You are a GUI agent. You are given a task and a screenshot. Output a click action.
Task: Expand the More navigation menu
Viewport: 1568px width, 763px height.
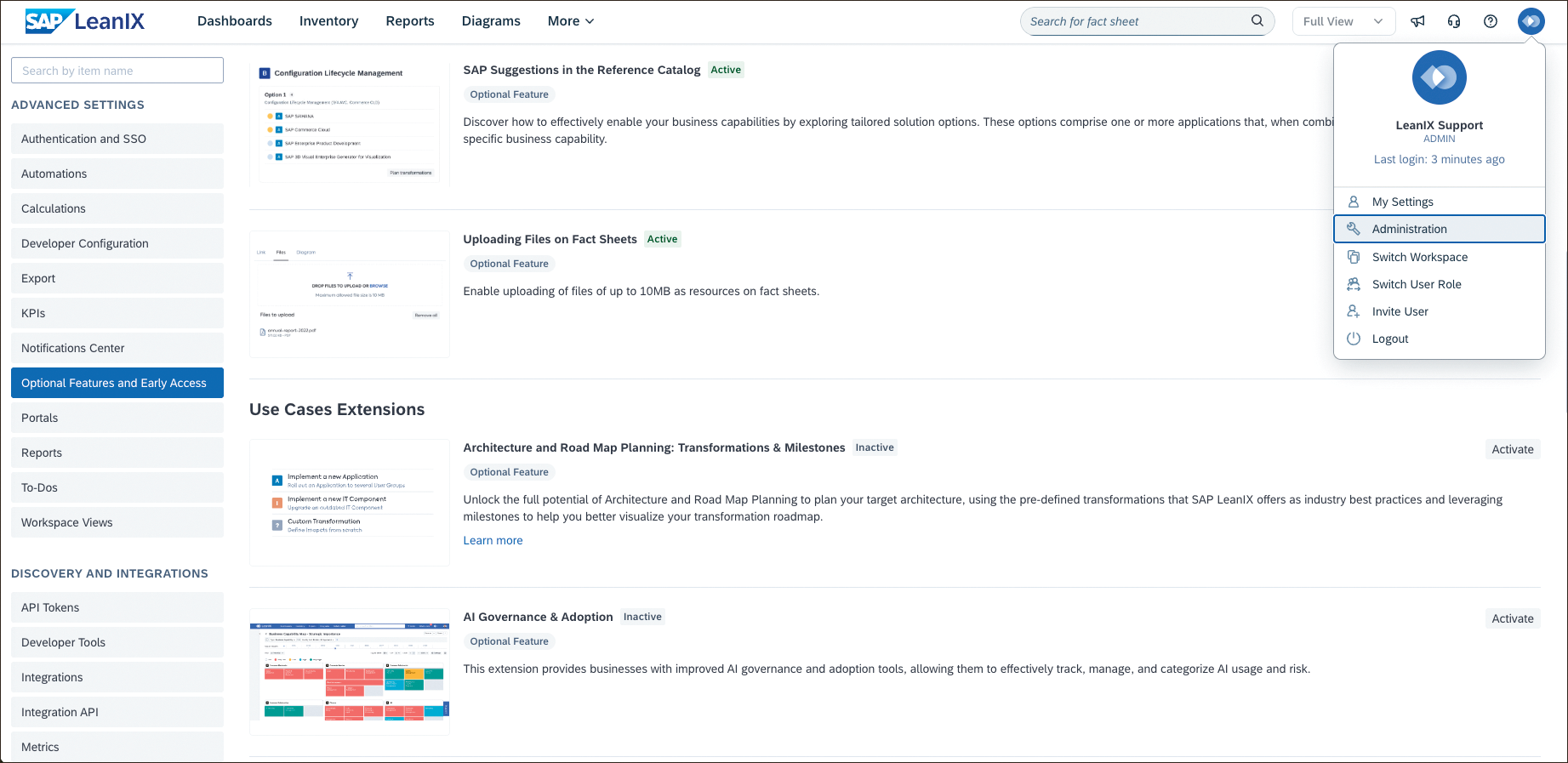(x=571, y=21)
